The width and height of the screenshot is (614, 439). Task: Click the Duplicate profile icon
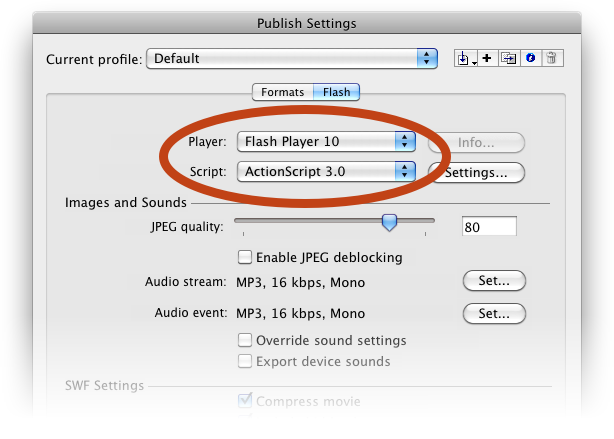[x=509, y=58]
